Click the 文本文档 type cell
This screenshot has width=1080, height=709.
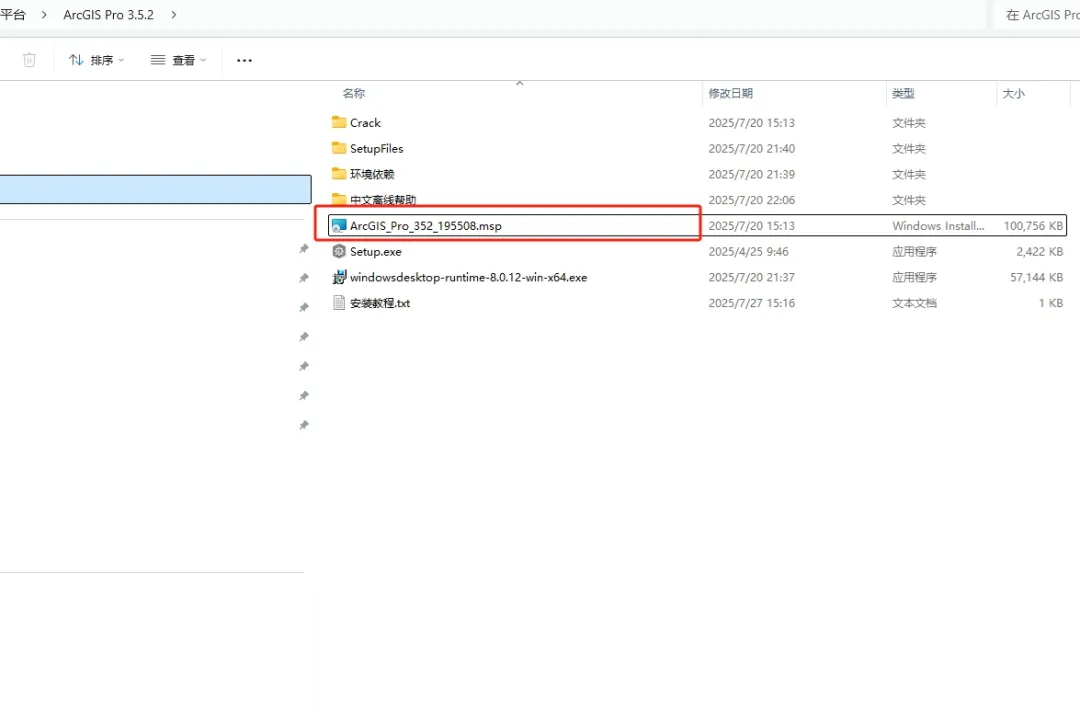914,302
